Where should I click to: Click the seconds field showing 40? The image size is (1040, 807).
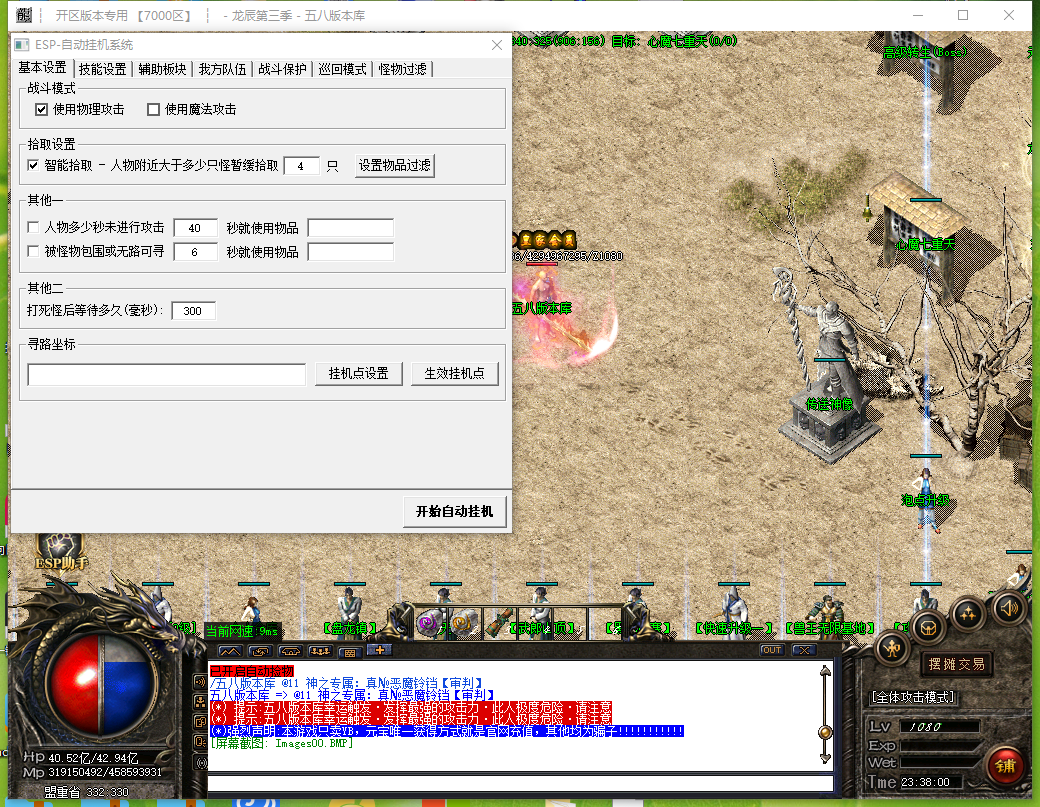point(195,228)
